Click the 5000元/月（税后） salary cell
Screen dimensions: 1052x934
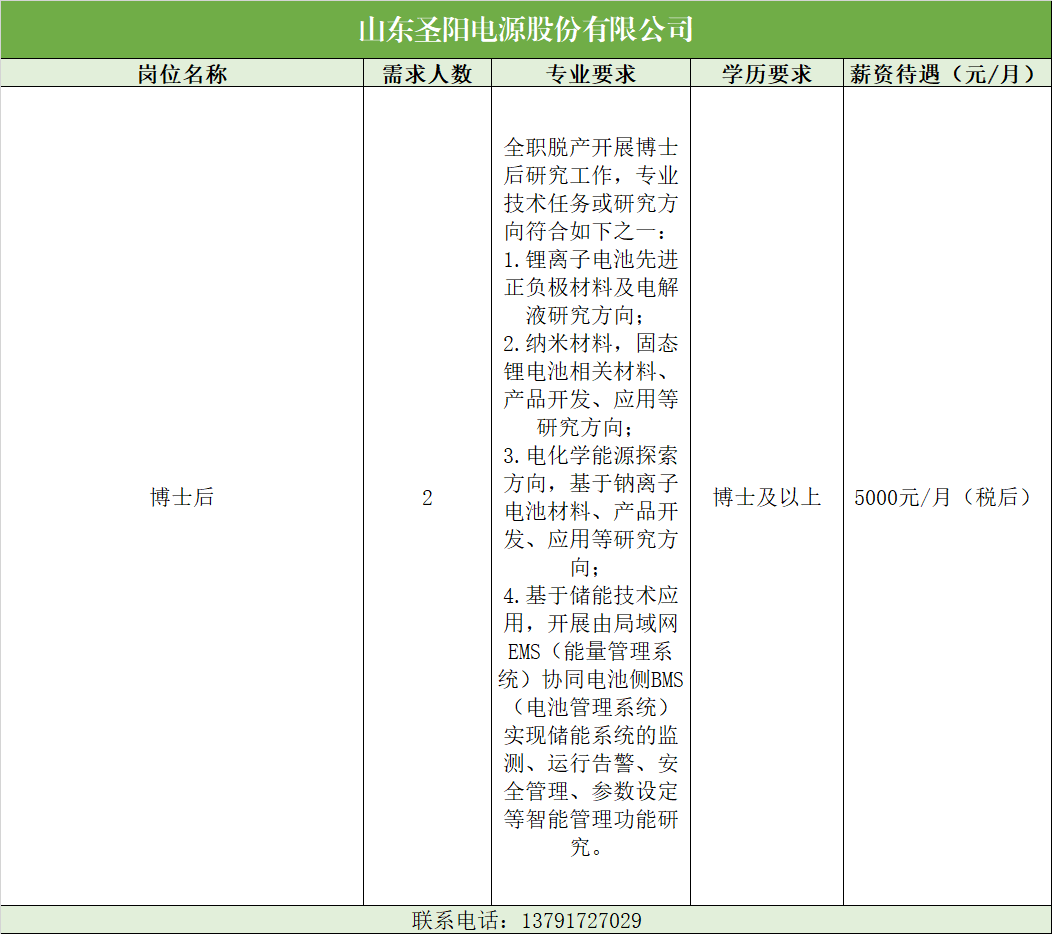point(947,497)
